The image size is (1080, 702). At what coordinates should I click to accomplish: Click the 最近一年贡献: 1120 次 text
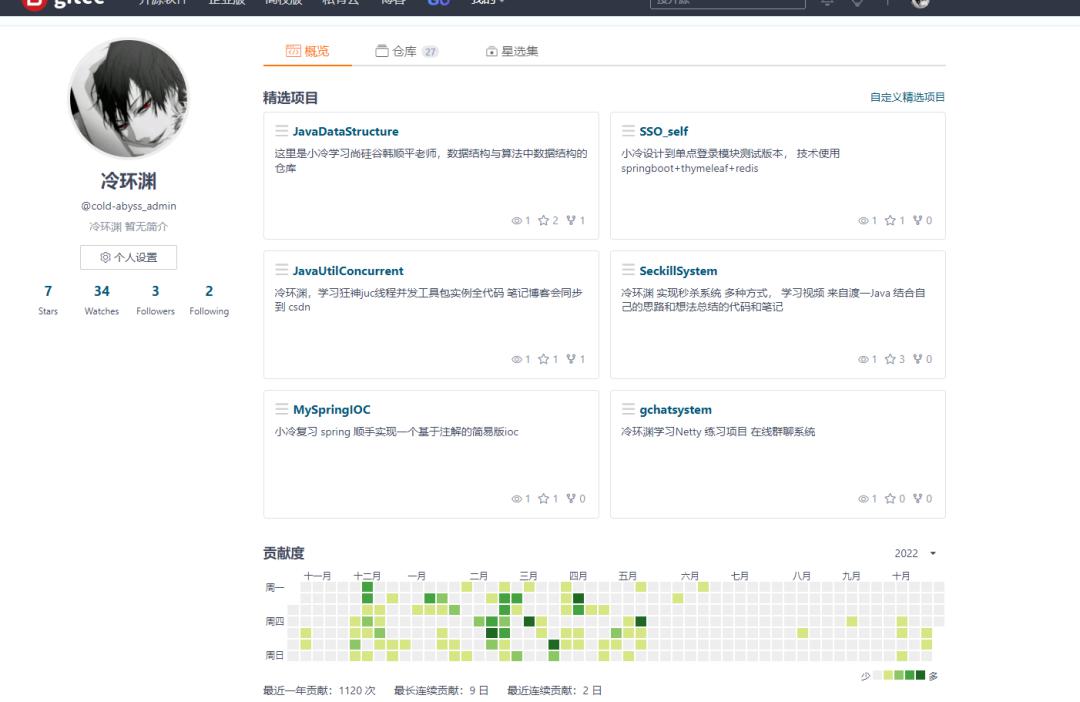320,690
